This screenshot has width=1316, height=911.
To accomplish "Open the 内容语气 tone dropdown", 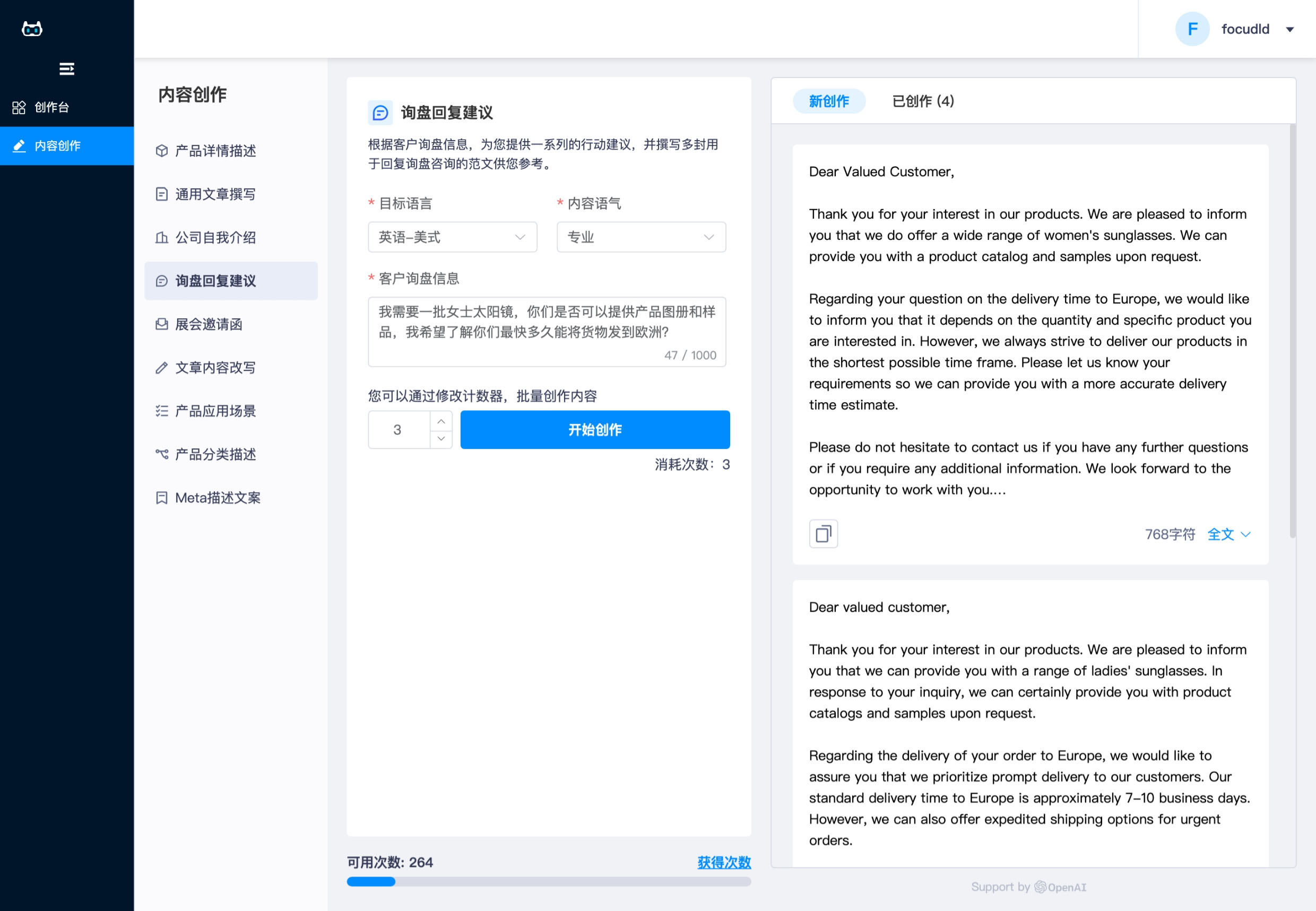I will pos(640,237).
